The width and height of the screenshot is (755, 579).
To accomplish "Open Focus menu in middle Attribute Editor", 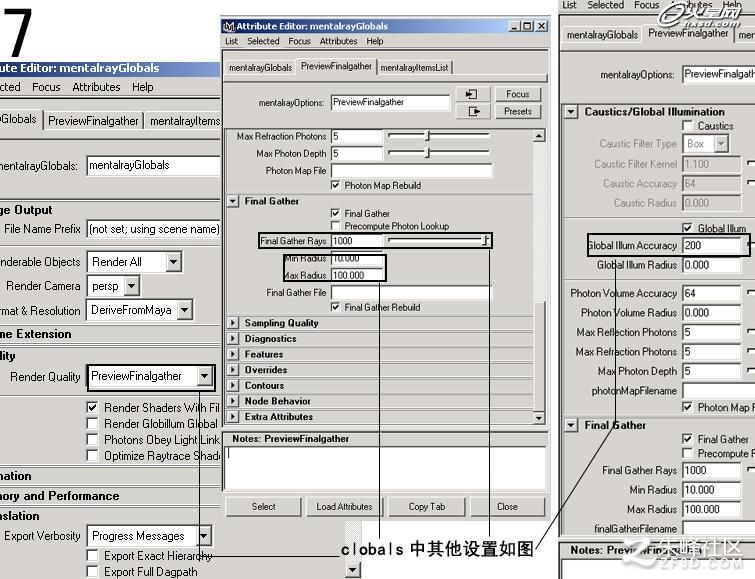I will pyautogui.click(x=299, y=41).
